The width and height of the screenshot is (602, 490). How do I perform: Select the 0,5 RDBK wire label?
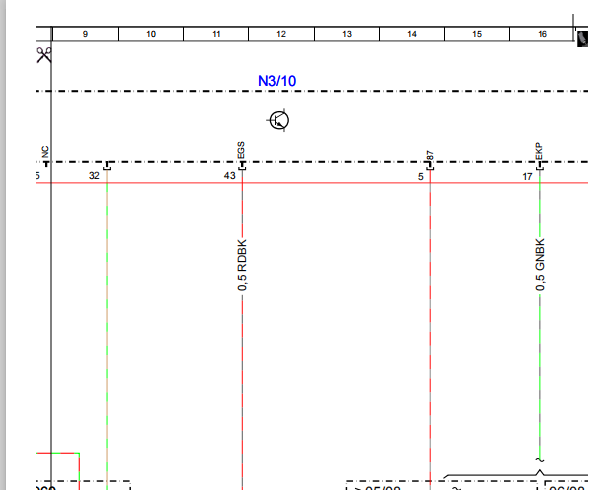pyautogui.click(x=242, y=265)
